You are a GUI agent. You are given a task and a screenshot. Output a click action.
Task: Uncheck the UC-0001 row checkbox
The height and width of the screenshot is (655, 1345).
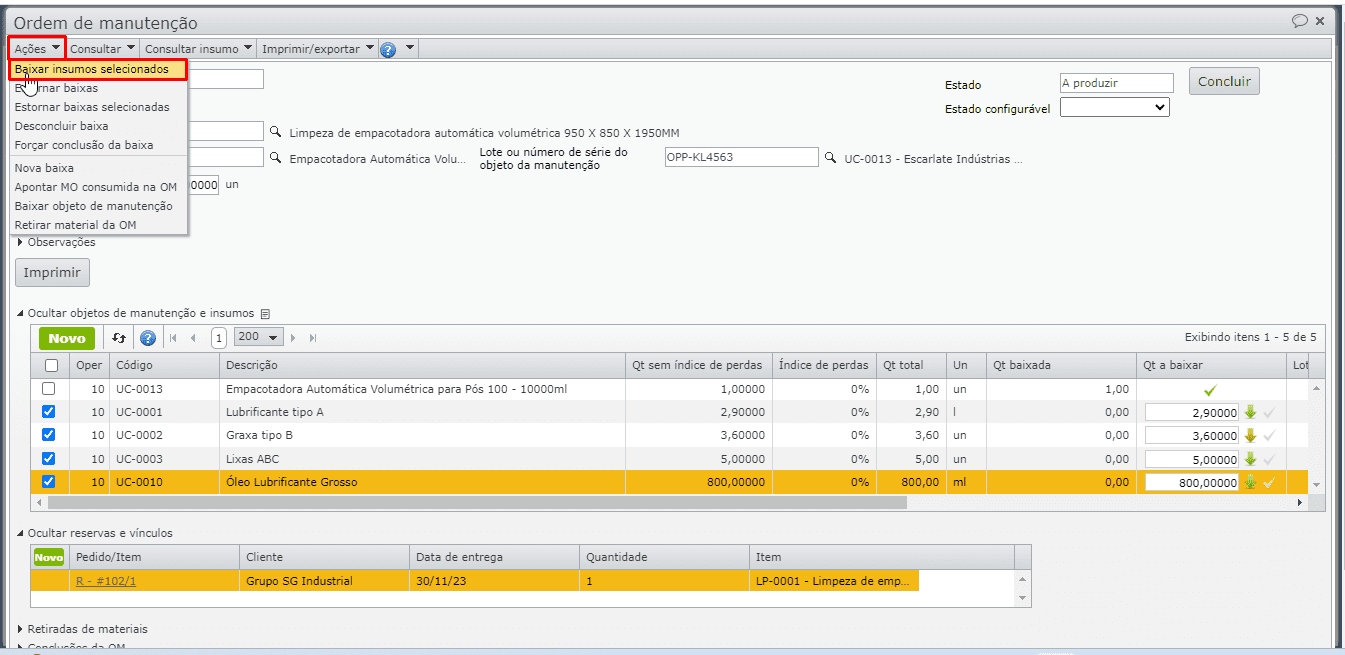49,411
